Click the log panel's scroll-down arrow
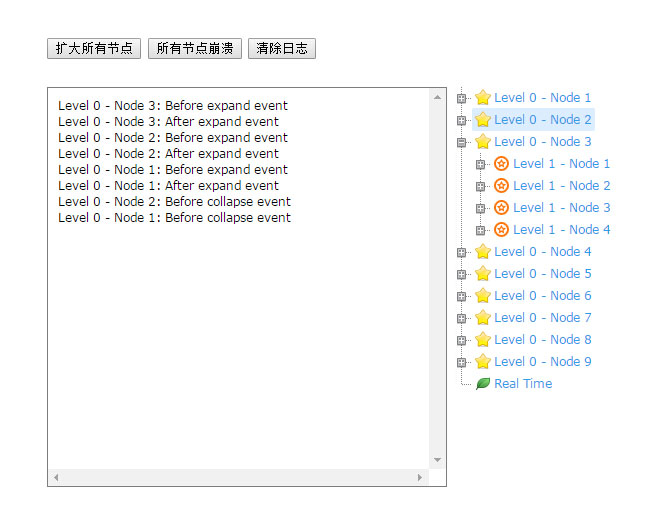The width and height of the screenshot is (650, 520). (437, 460)
